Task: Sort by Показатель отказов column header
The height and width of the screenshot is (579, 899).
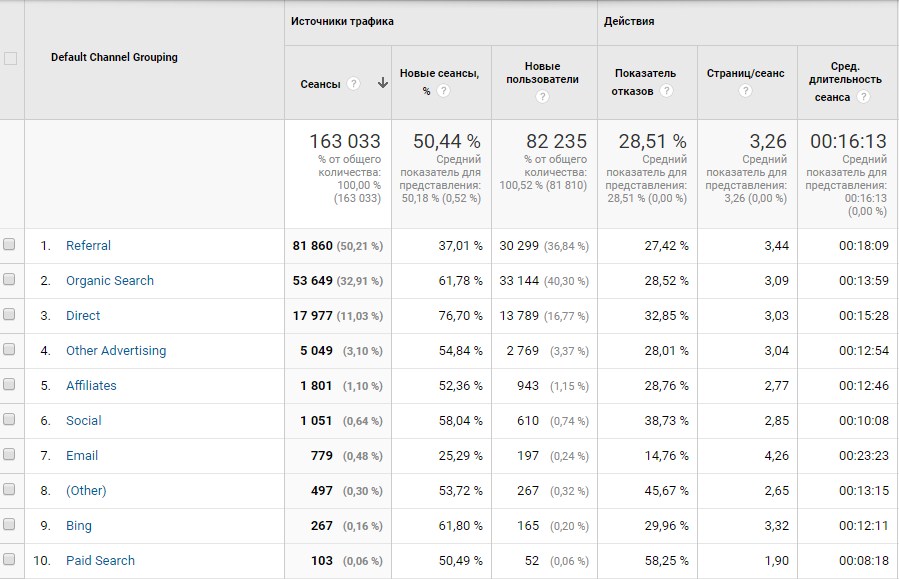Action: pyautogui.click(x=645, y=82)
